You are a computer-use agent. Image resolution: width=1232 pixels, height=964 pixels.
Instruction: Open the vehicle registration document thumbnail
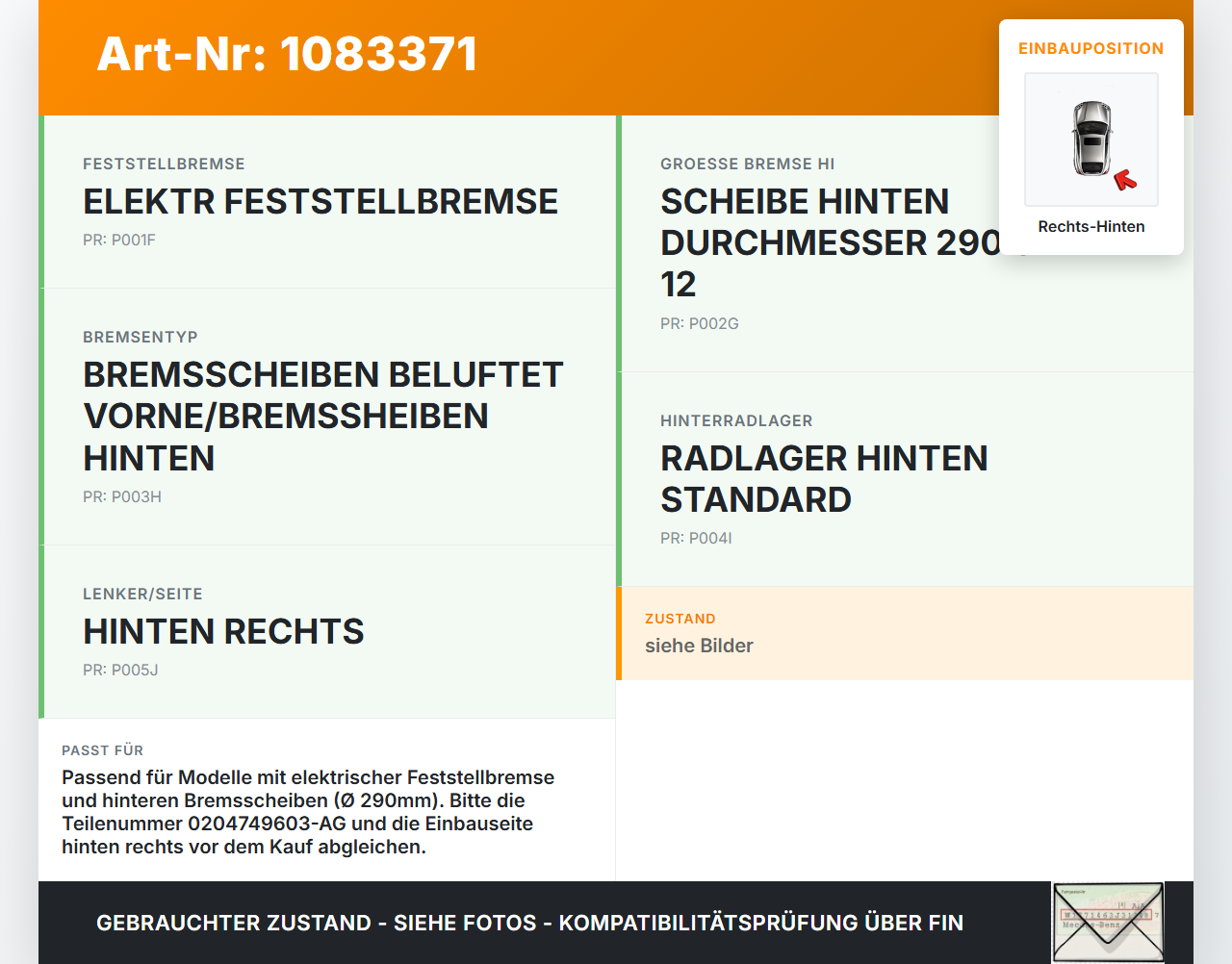point(1108,923)
